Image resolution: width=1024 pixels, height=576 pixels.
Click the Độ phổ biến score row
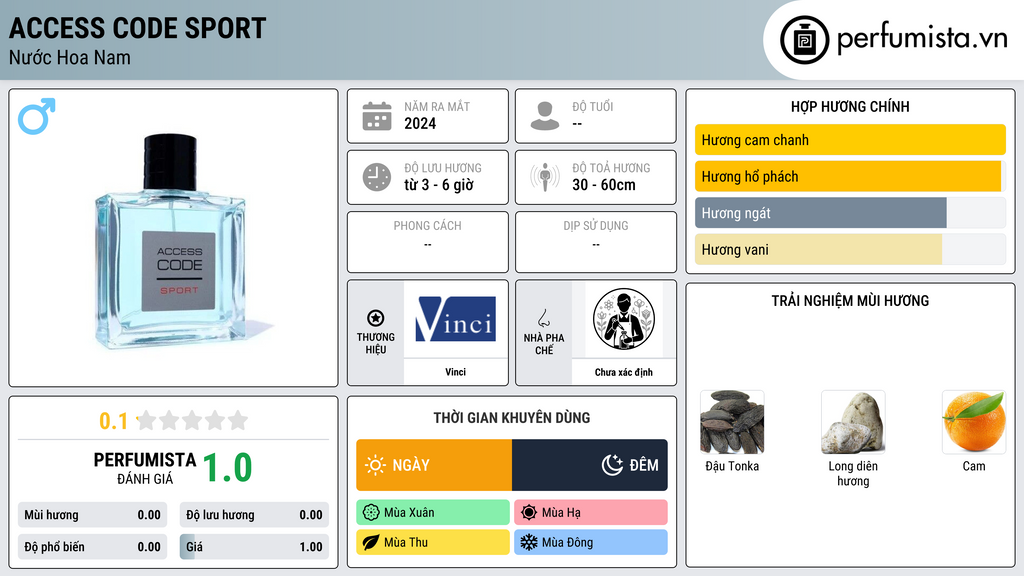[x=92, y=547]
